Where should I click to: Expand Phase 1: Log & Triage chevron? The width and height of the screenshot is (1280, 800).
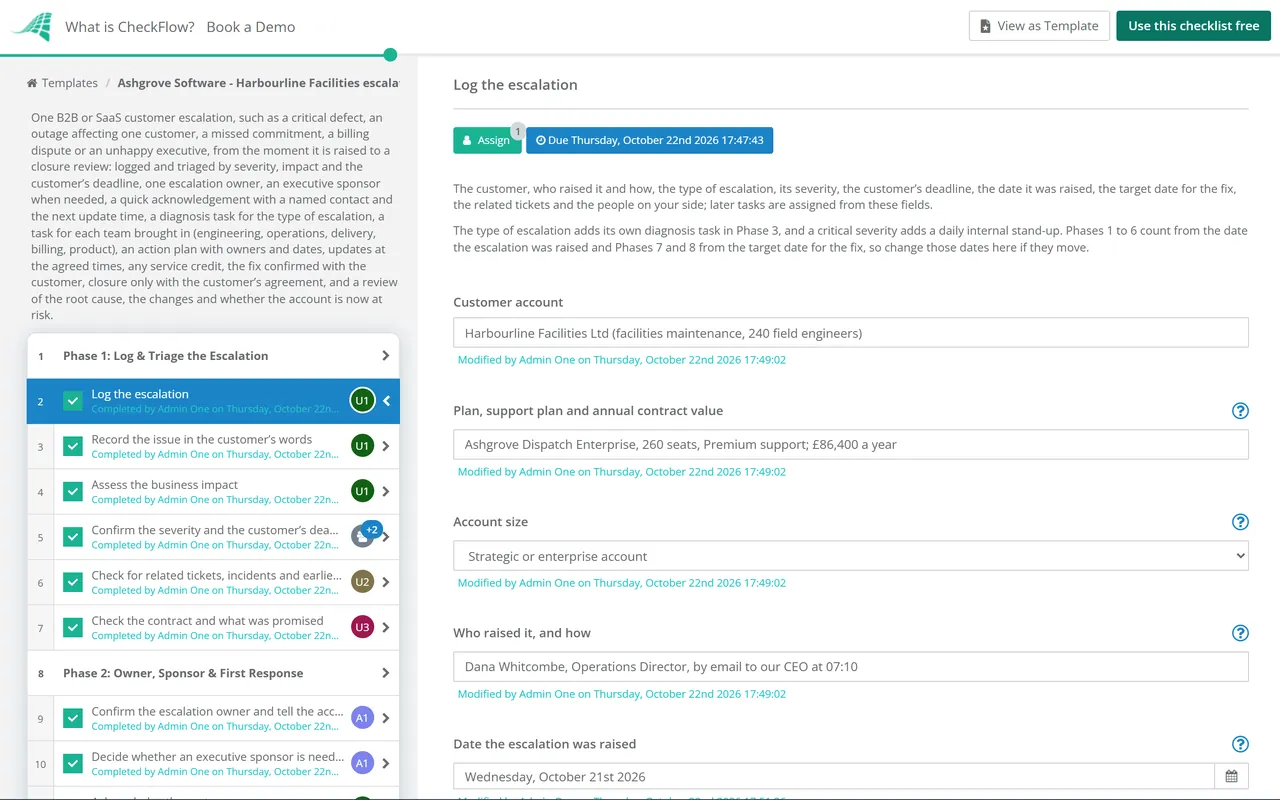point(386,356)
